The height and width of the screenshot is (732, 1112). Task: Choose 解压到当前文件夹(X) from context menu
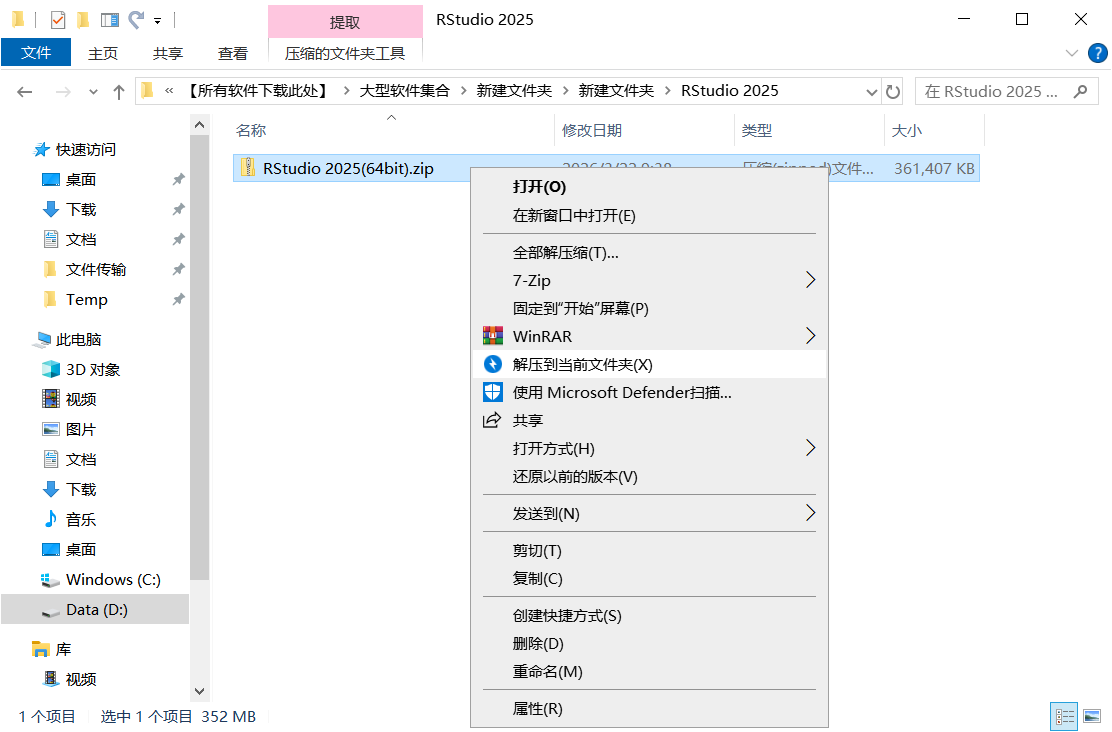[649, 365]
